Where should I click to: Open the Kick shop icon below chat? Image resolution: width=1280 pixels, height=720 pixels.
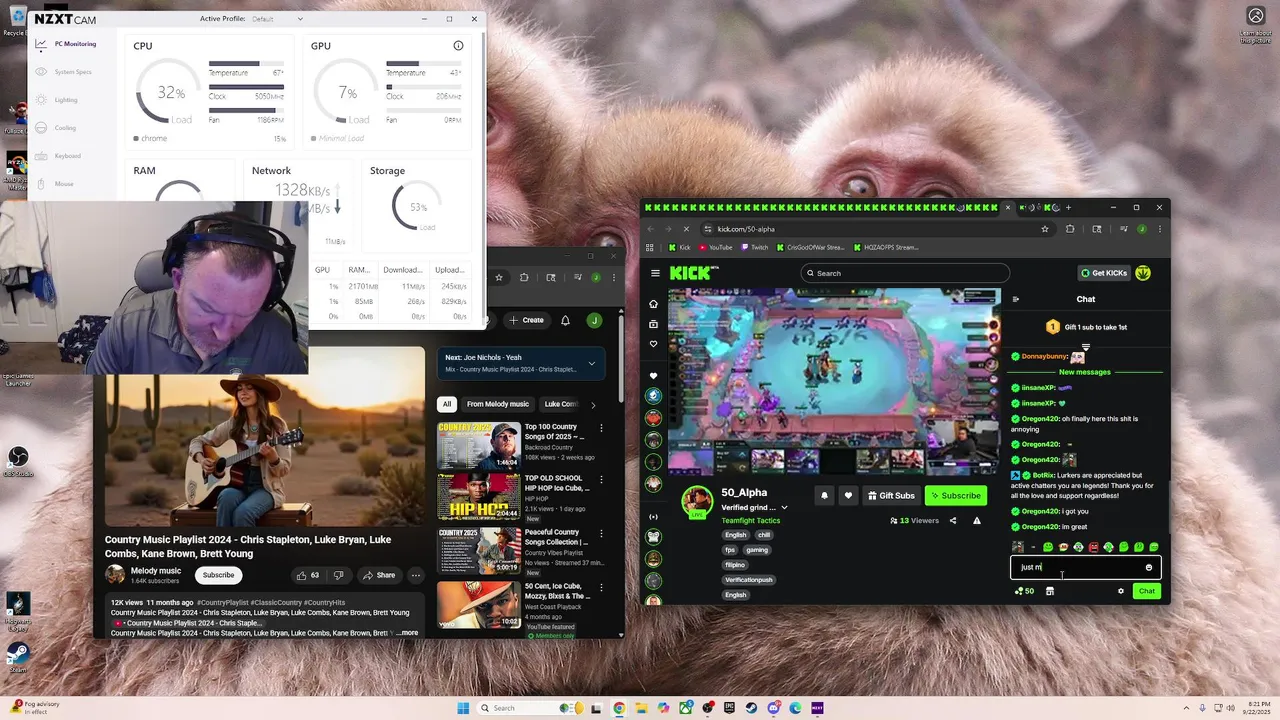click(x=1050, y=591)
